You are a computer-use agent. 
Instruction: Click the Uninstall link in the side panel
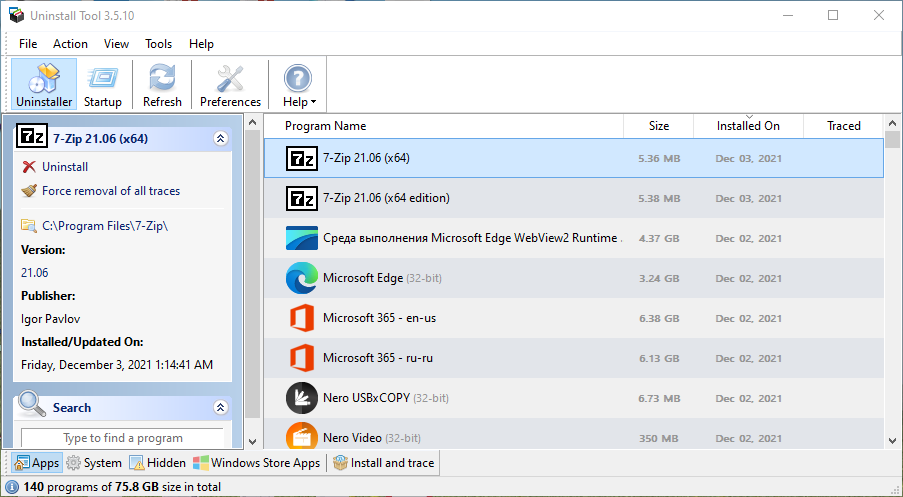click(64, 167)
